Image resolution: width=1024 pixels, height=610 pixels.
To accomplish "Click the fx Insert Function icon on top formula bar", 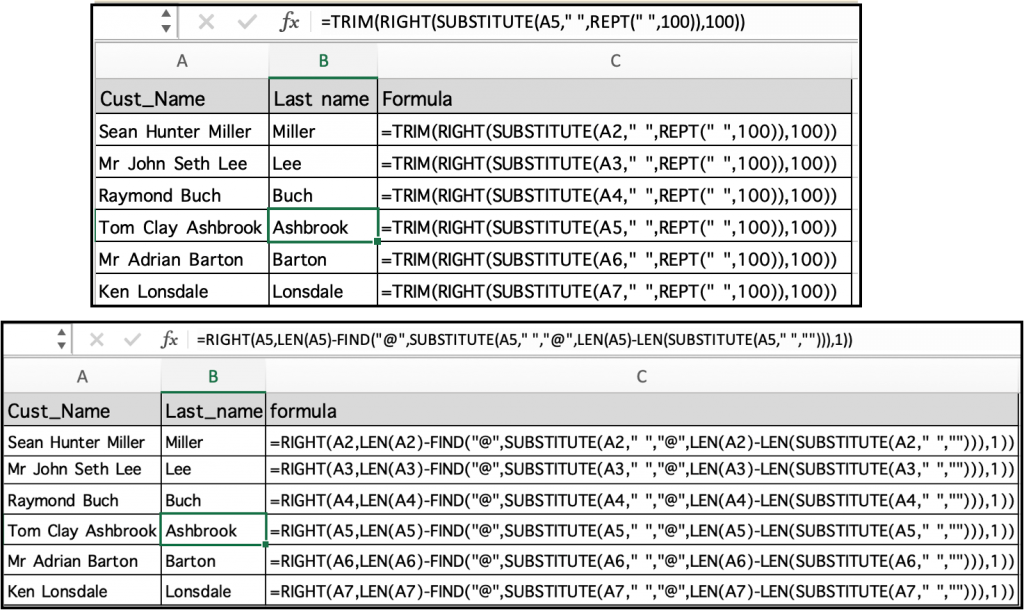I will click(x=289, y=23).
